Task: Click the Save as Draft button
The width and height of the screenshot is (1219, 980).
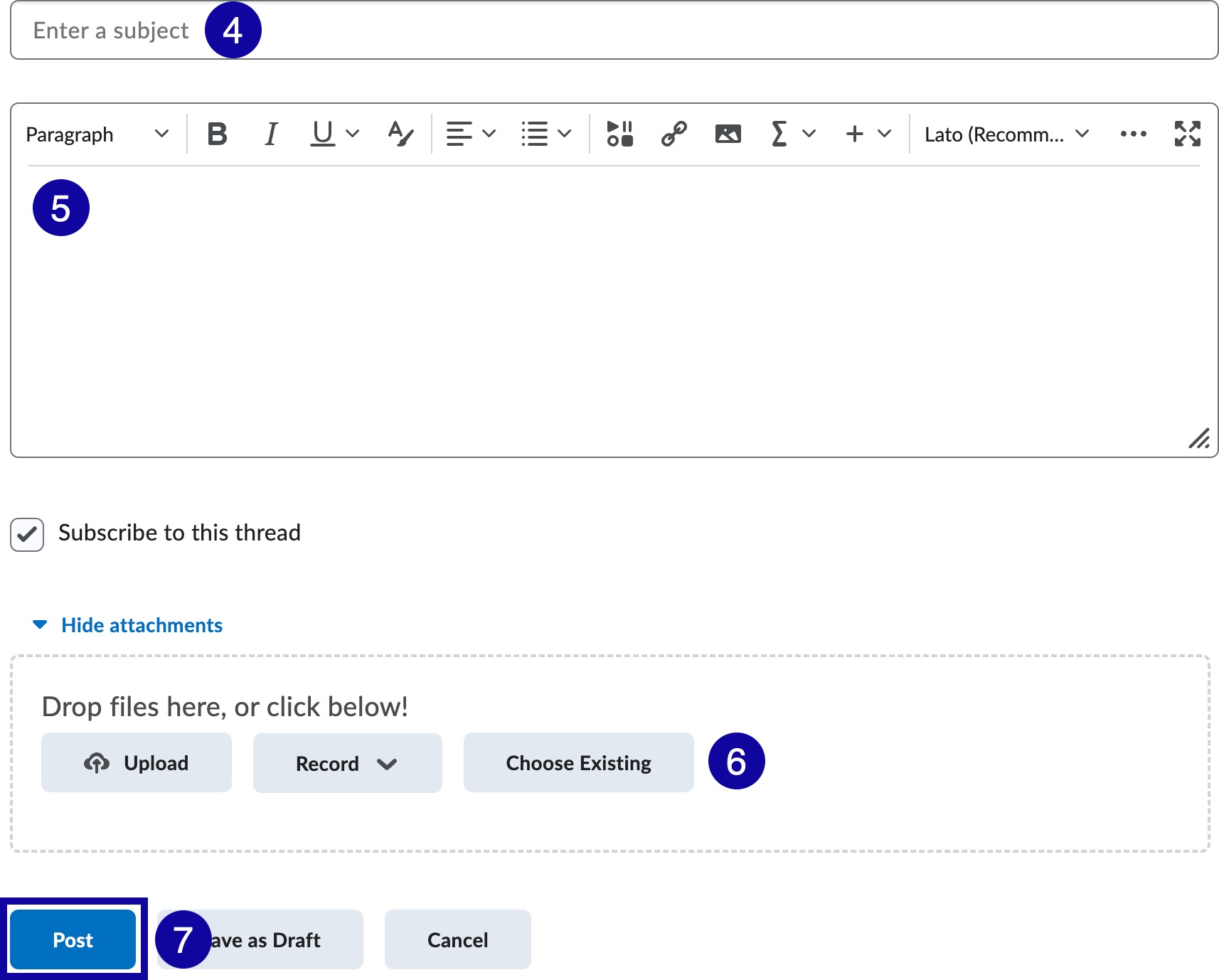Action: (260, 939)
